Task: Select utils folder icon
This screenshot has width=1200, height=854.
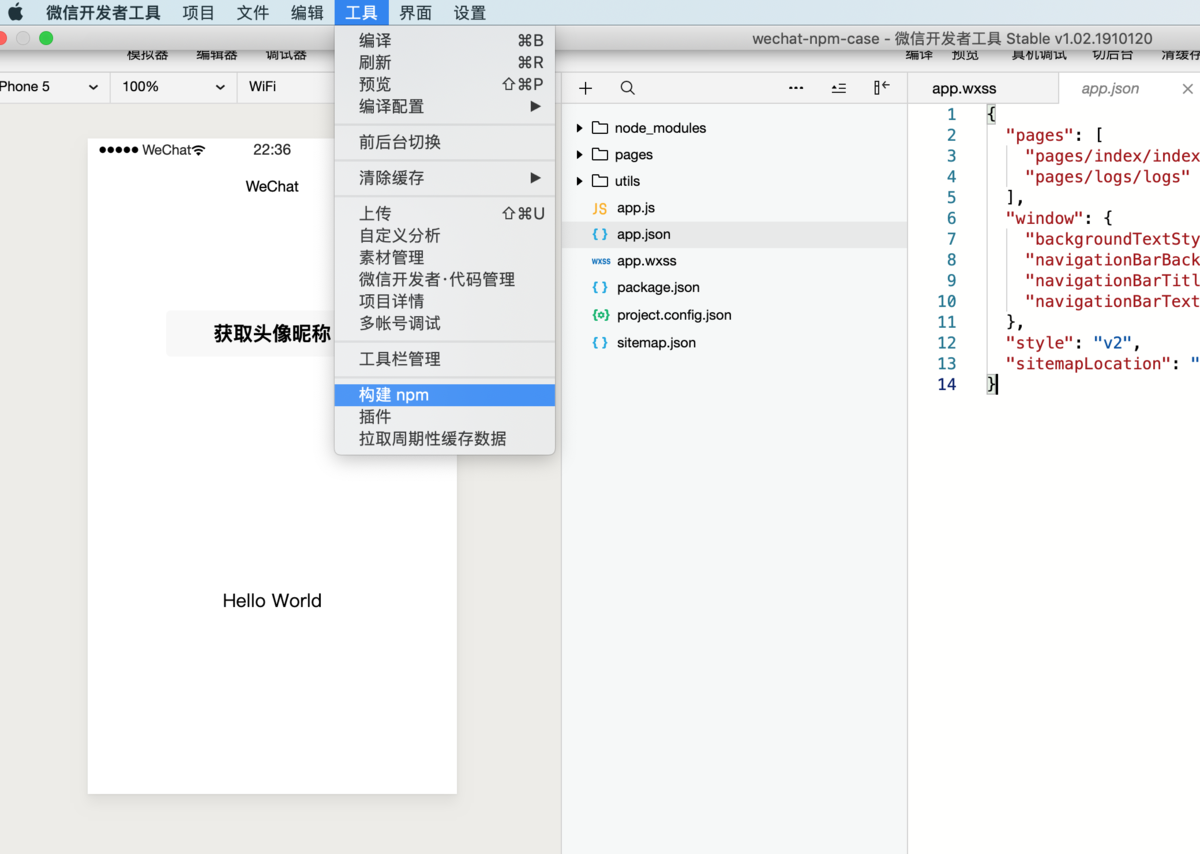Action: (600, 181)
